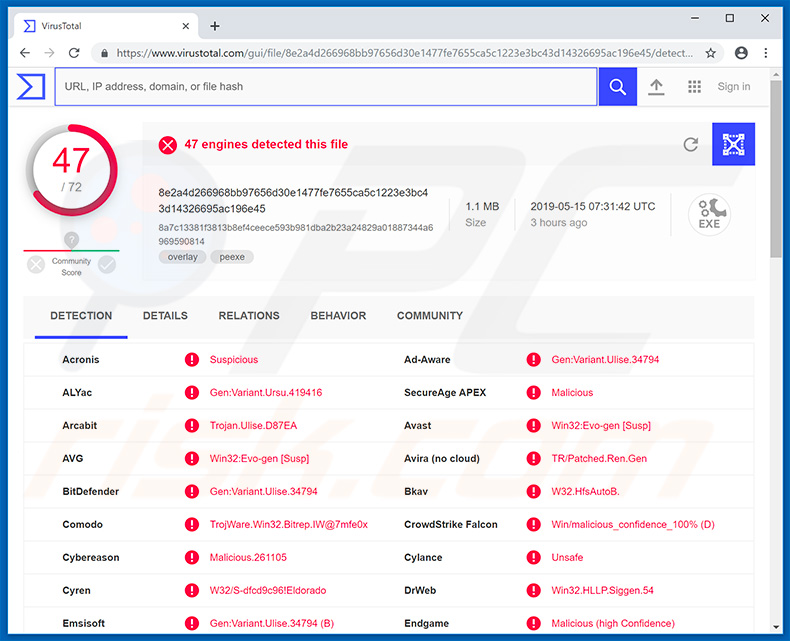
Task: Click the Sign in link
Action: 734,87
